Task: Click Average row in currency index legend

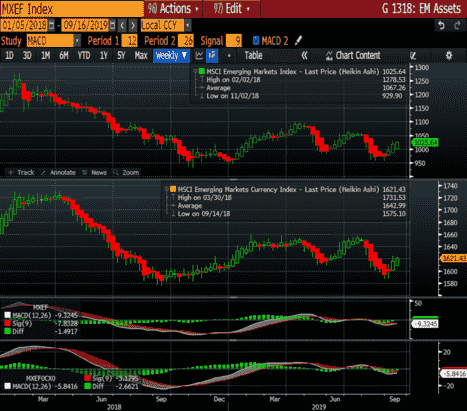Action: pyautogui.click(x=190, y=206)
